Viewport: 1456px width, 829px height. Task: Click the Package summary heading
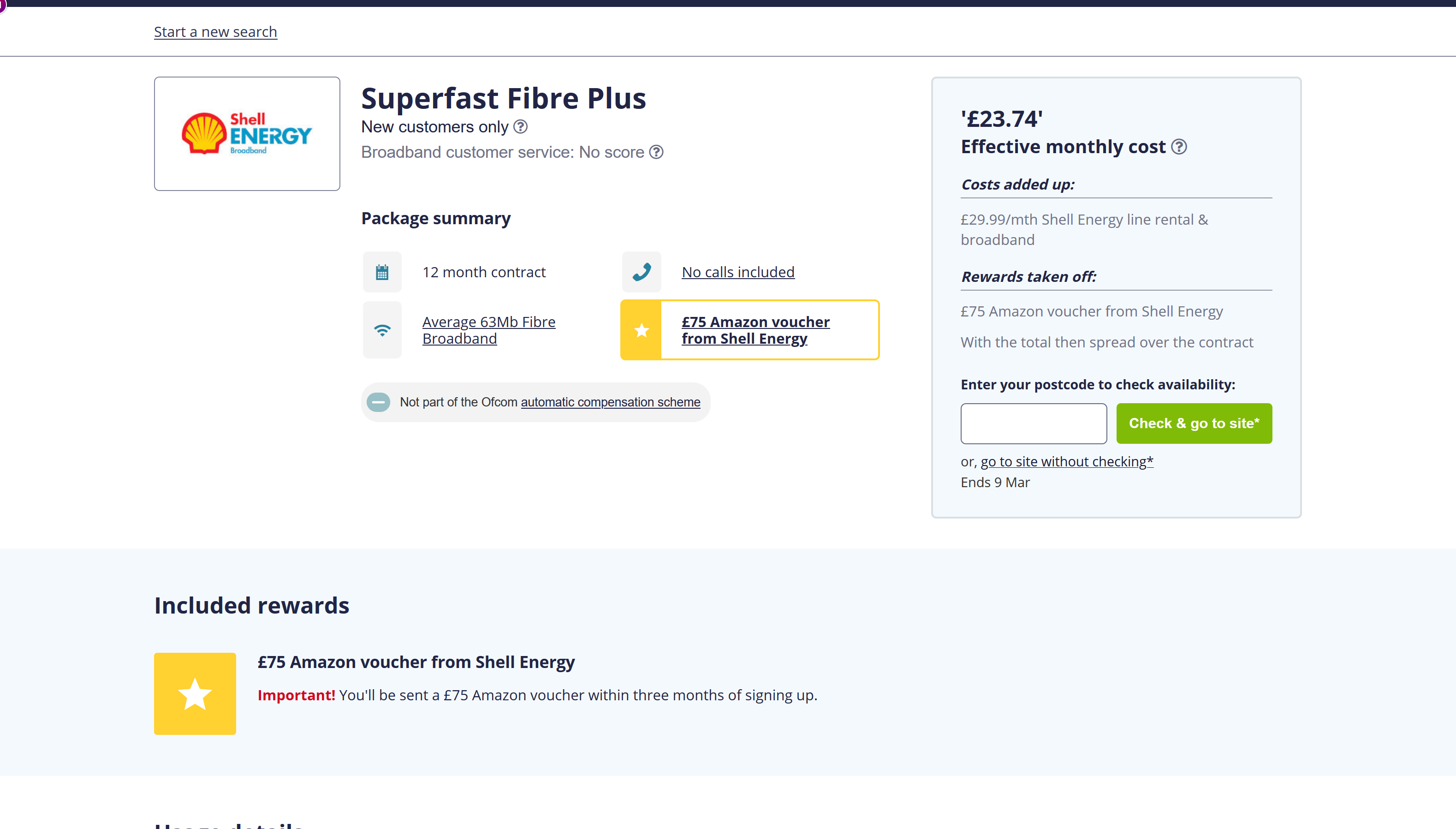pos(436,219)
